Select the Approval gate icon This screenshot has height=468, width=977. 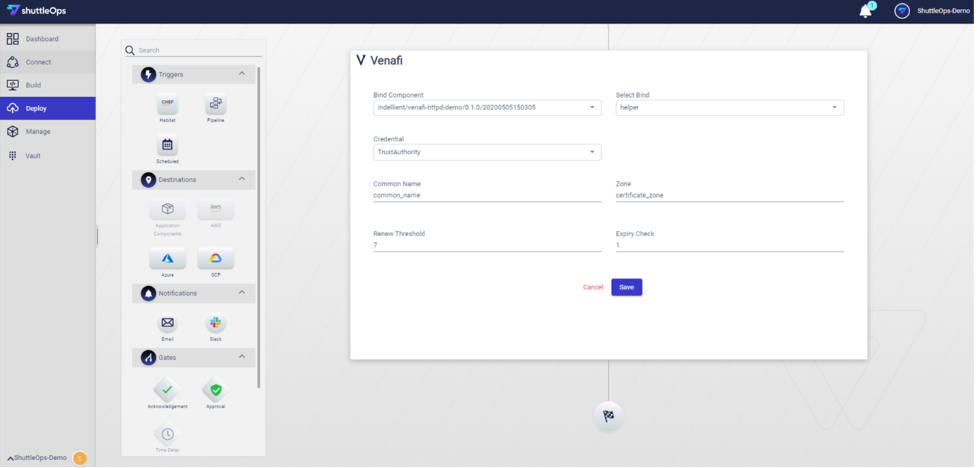pos(216,389)
